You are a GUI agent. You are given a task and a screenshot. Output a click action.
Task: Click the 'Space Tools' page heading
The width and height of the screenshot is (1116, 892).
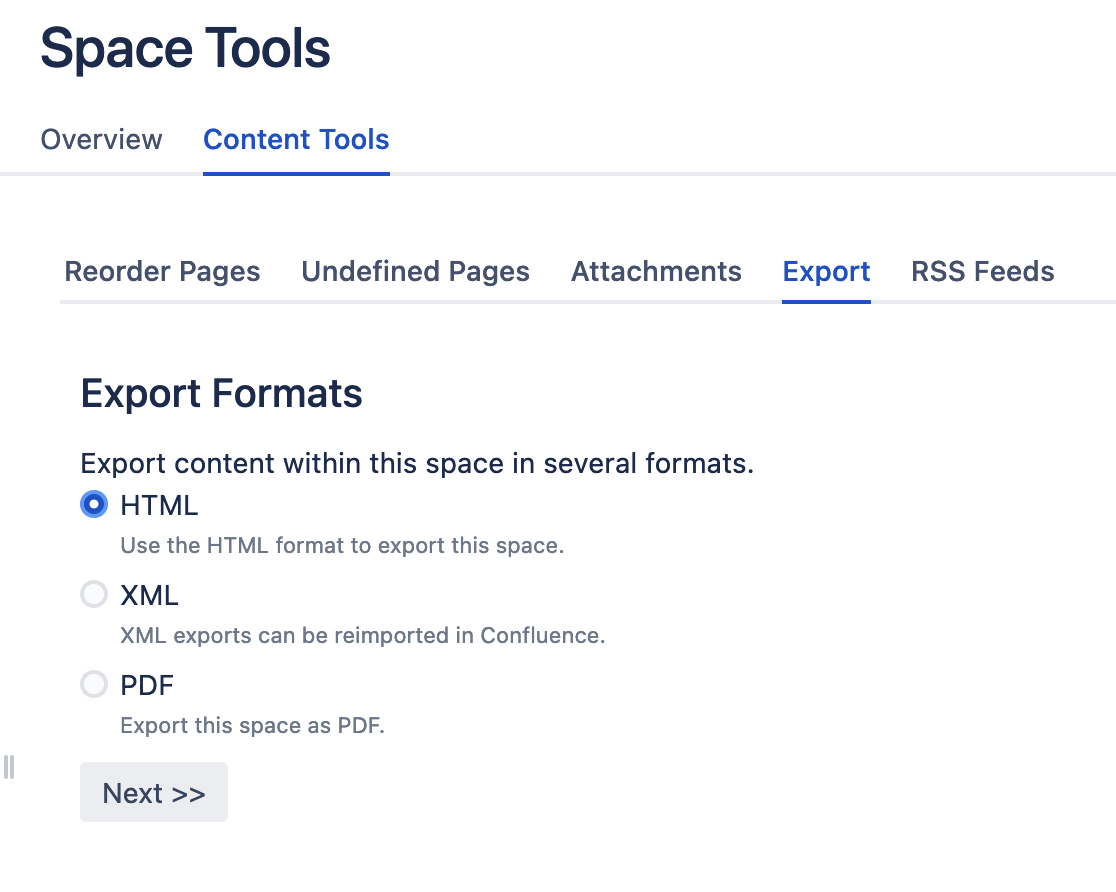point(186,48)
